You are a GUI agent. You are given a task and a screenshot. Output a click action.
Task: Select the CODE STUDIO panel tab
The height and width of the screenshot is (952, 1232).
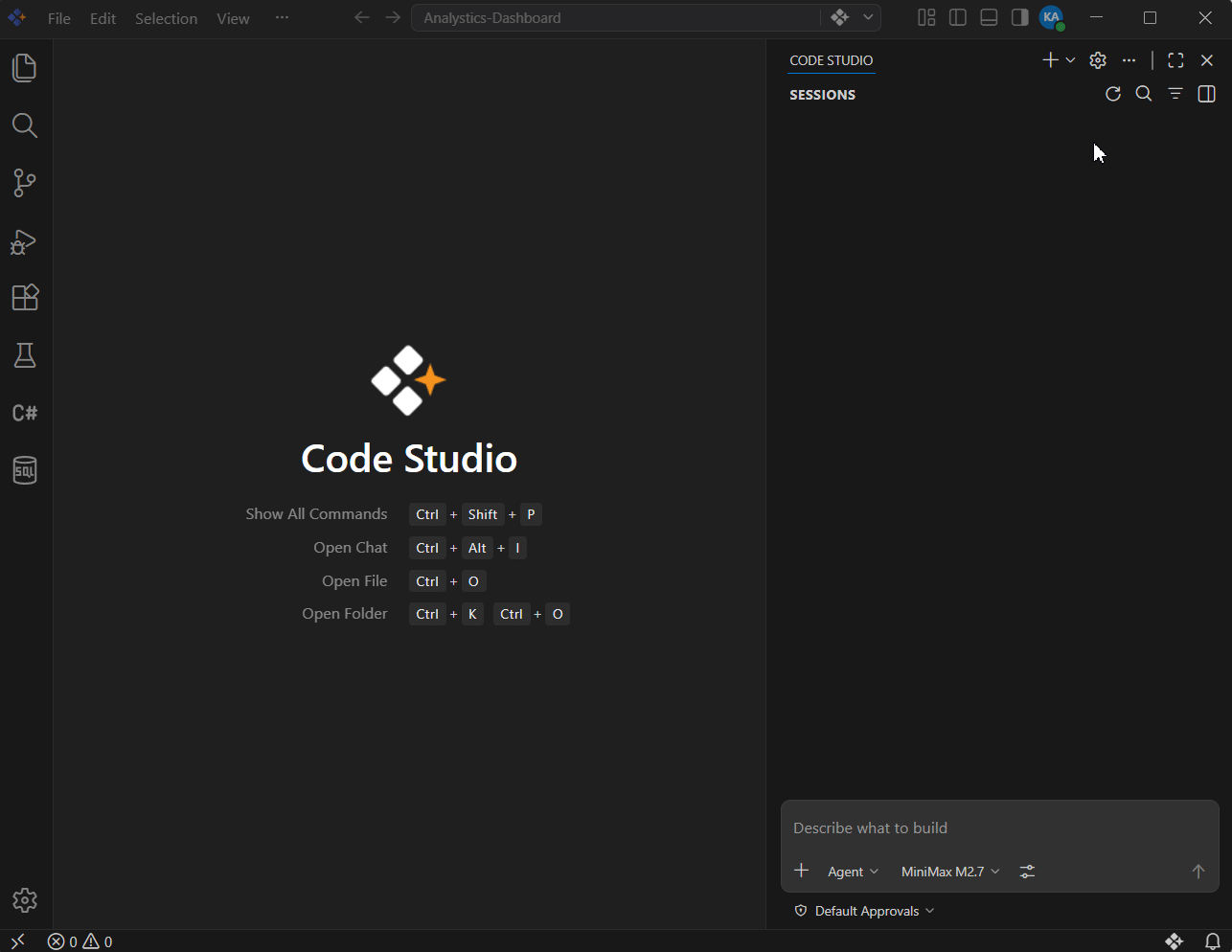click(832, 60)
